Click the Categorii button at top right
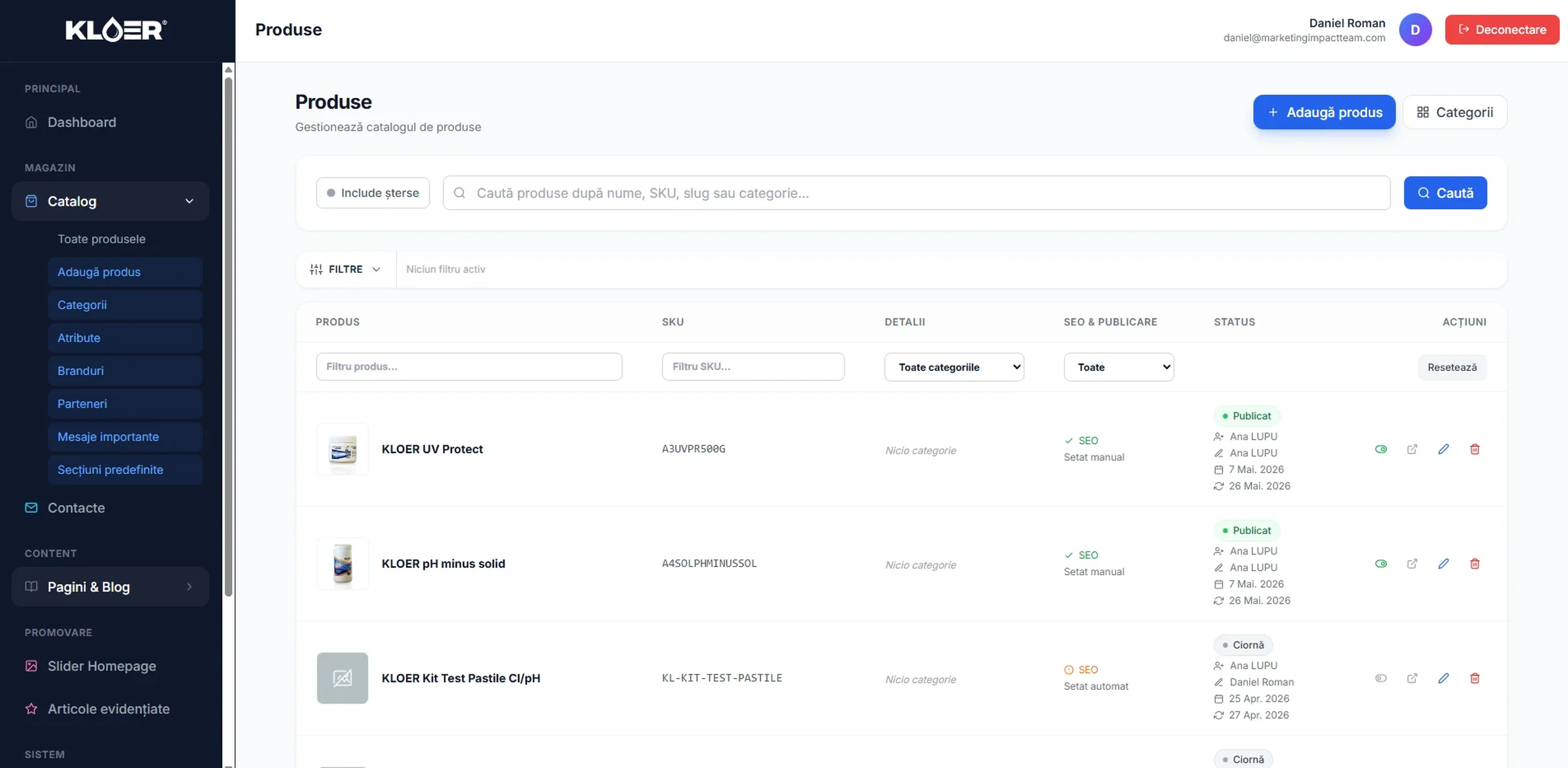The width and height of the screenshot is (1568, 768). (x=1455, y=112)
